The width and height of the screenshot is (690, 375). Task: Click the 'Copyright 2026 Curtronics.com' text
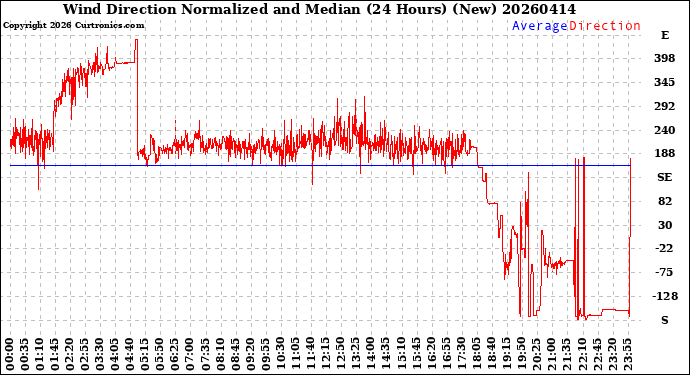(73, 26)
